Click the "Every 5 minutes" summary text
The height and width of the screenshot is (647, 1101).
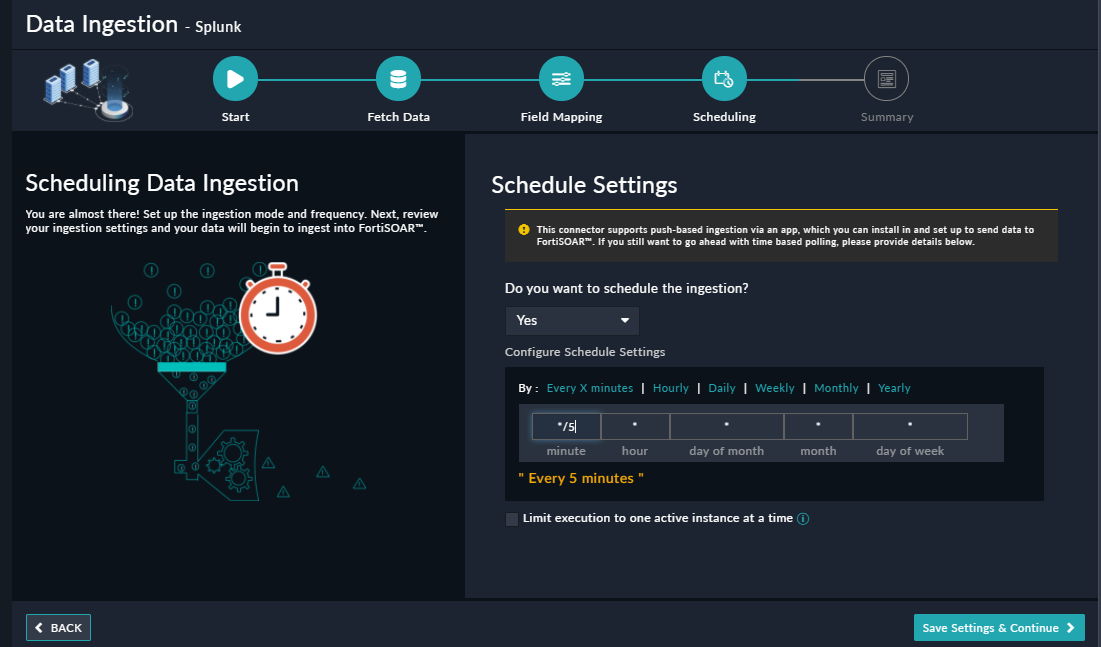[x=581, y=478]
